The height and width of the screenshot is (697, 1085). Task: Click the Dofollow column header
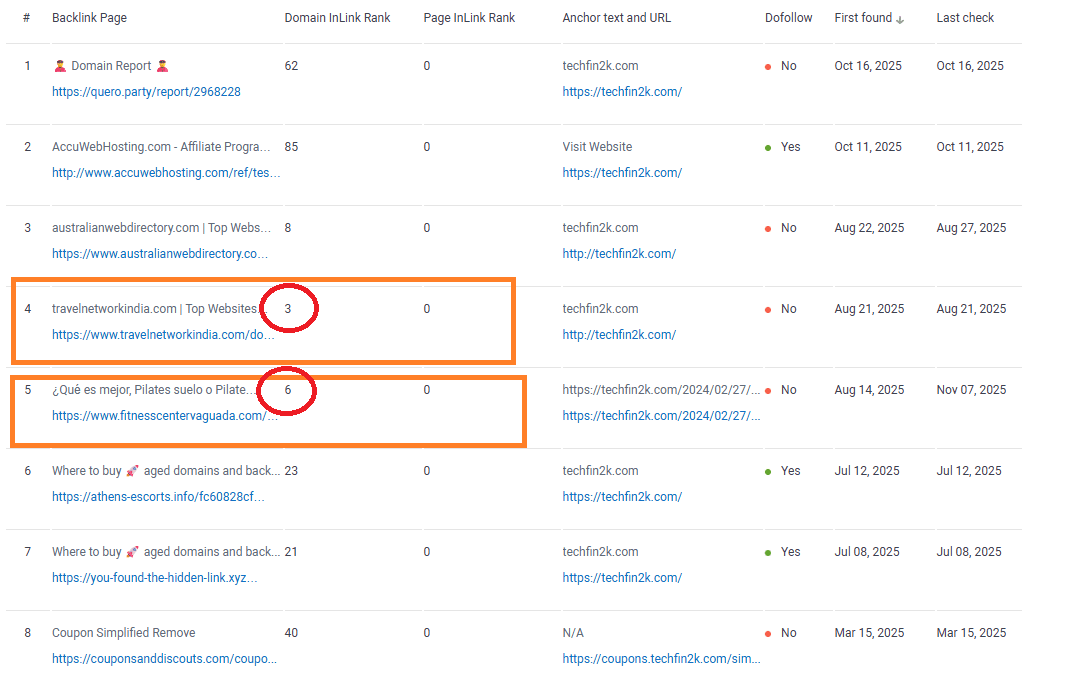788,18
